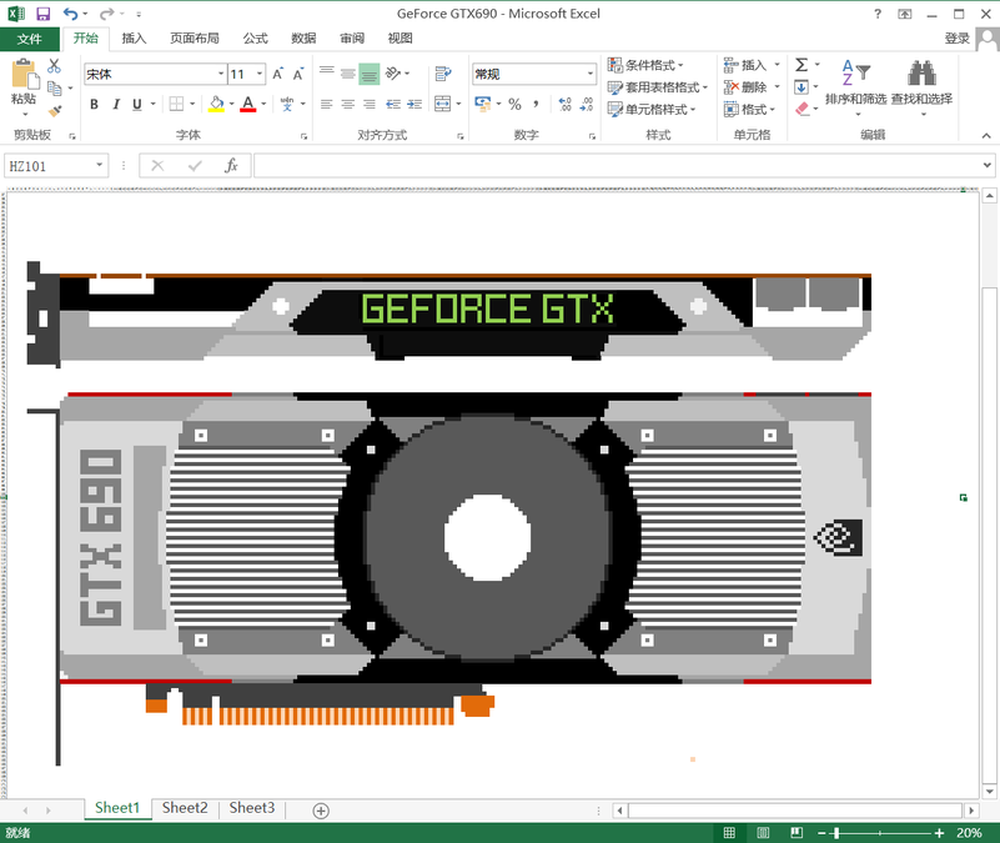
Task: Click the Insert Function fx icon
Action: (231, 166)
